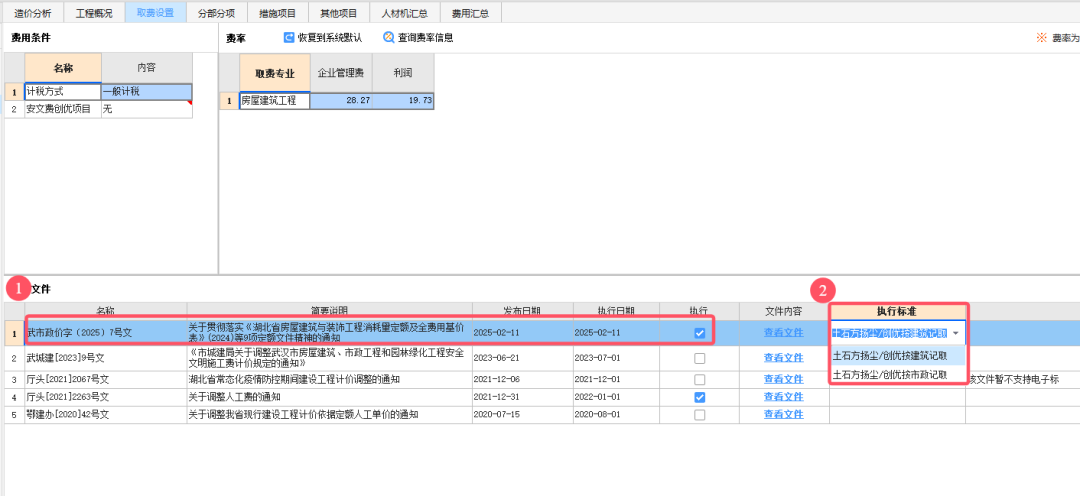
Task: Select the 计税方式 name cell
Action: click(x=63, y=92)
